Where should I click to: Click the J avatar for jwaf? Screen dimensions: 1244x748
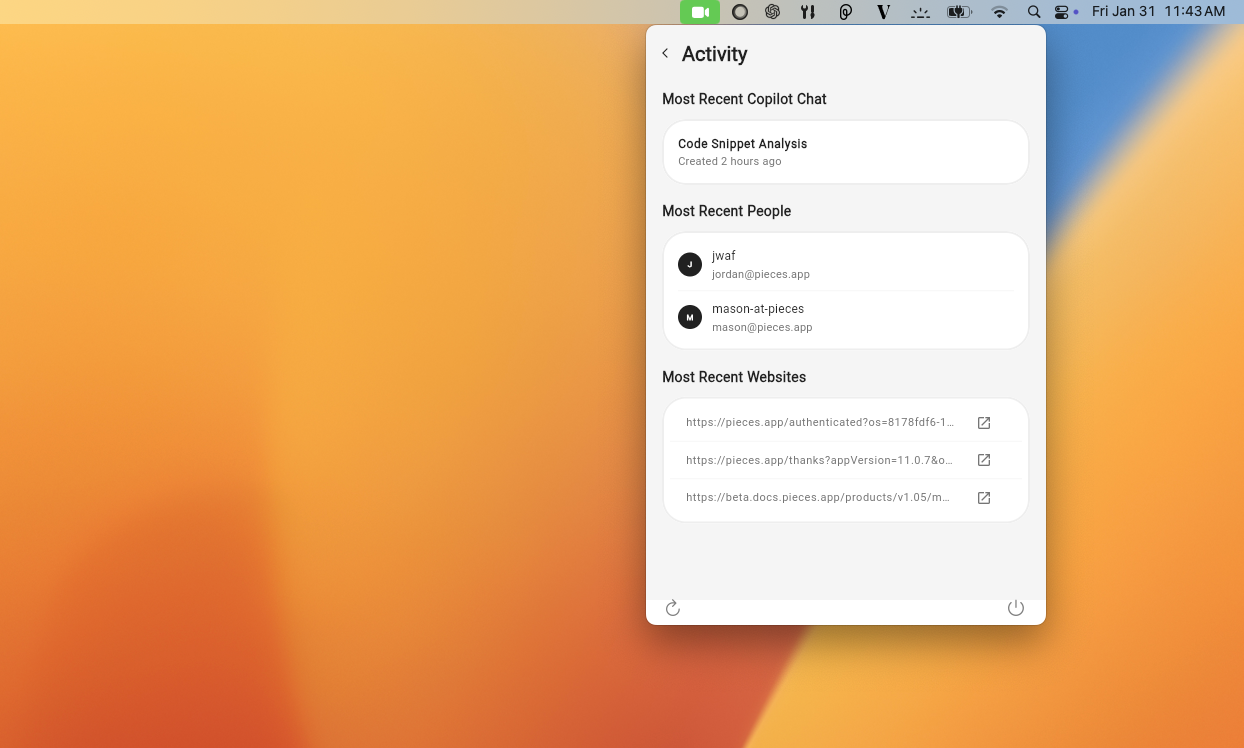point(690,265)
